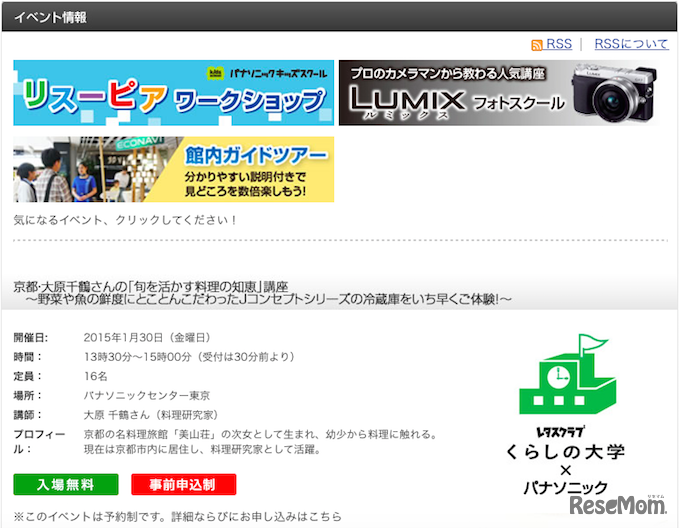Click the くらしの大学 logo text

click(566, 452)
